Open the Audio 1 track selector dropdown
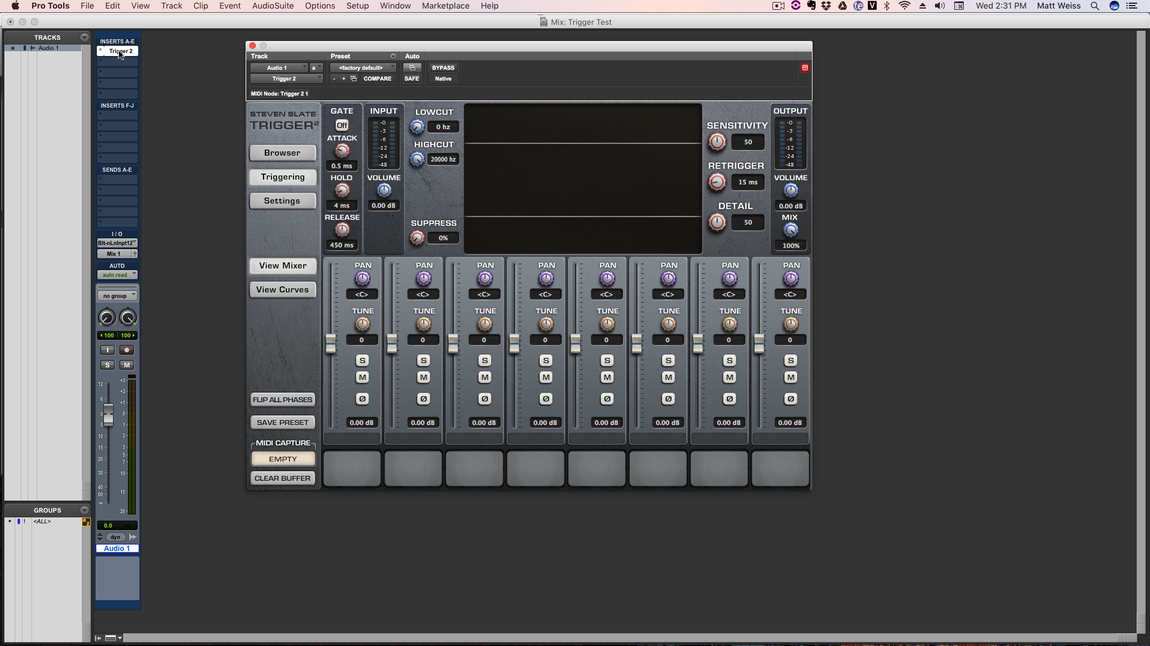 (279, 67)
